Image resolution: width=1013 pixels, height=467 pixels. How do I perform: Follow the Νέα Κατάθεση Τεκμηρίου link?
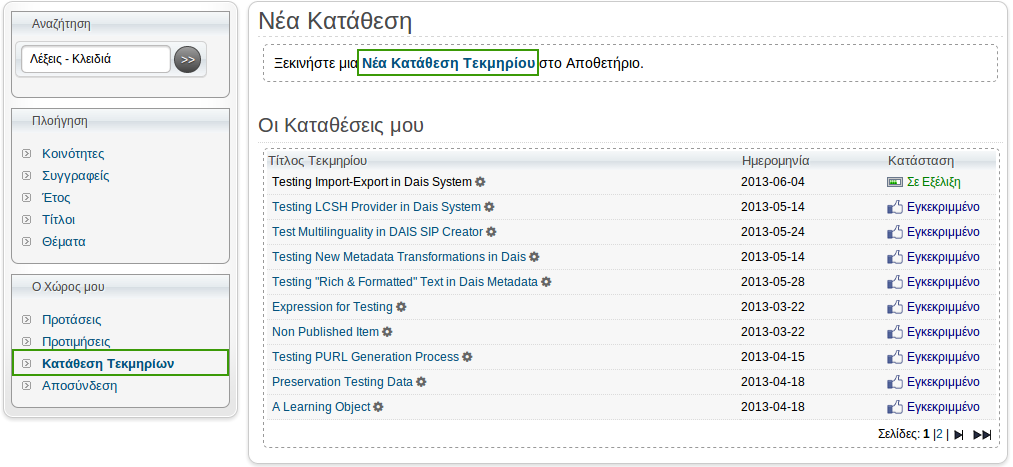click(448, 63)
